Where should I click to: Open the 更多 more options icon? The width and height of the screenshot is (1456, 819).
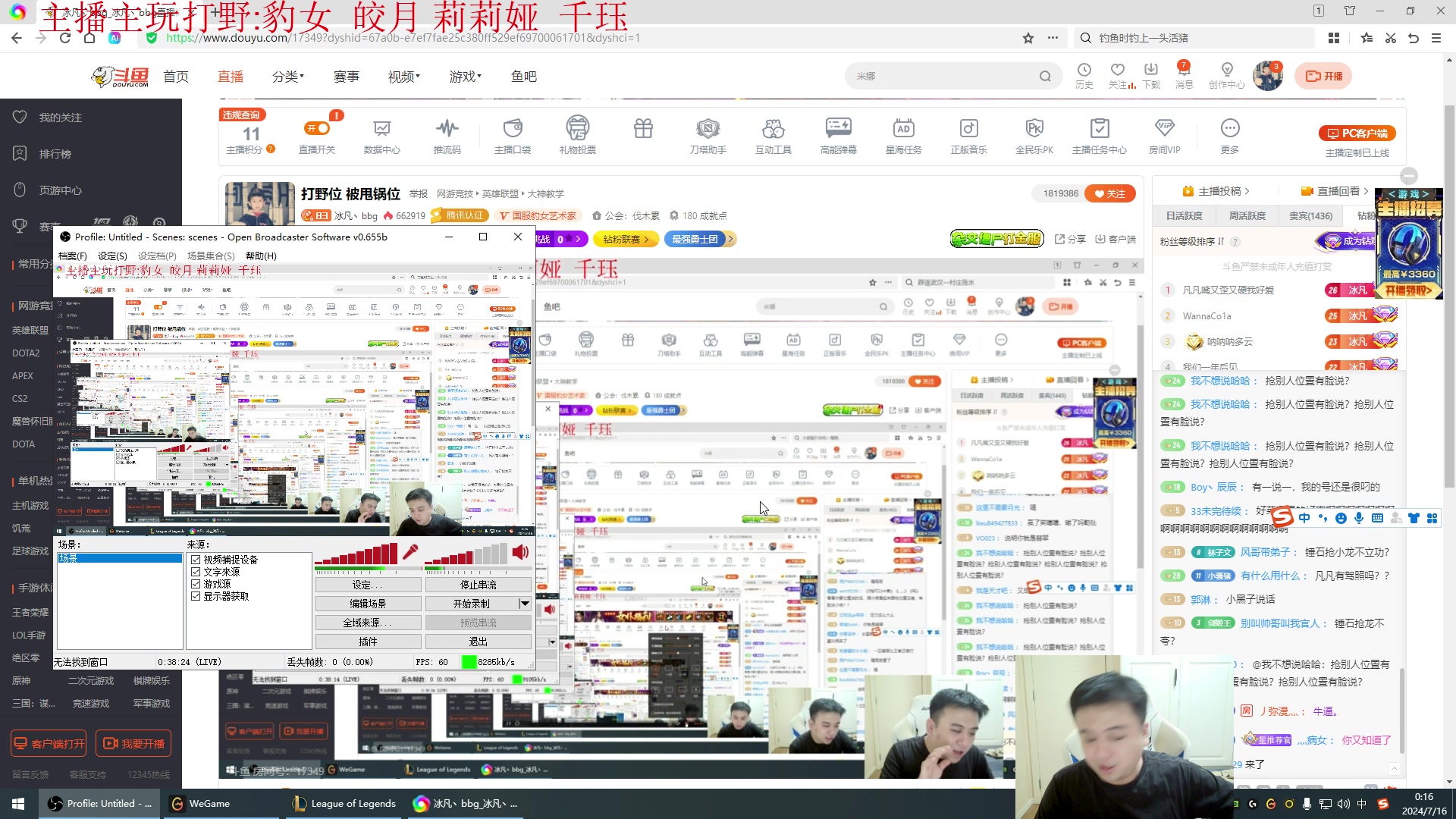tap(1229, 135)
